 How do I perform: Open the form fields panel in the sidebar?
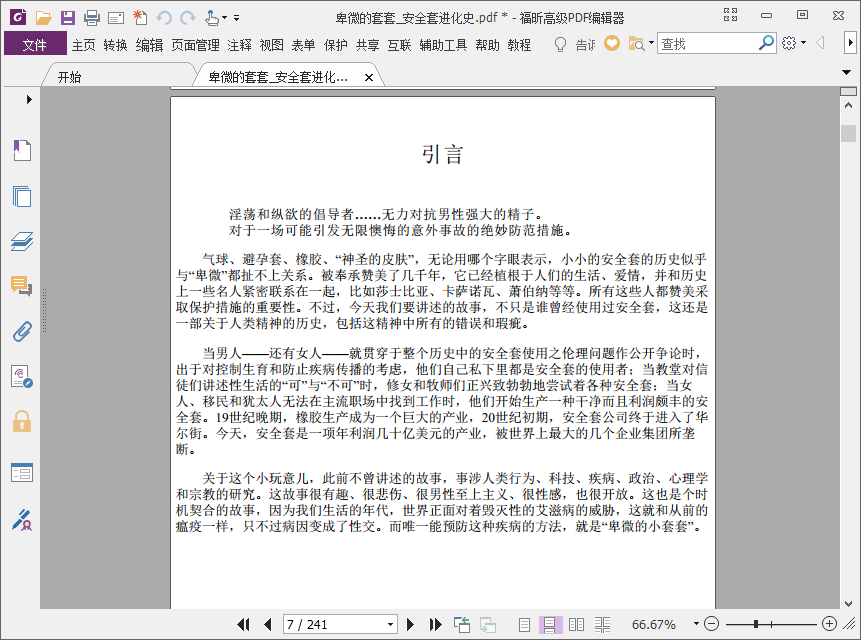[x=22, y=473]
